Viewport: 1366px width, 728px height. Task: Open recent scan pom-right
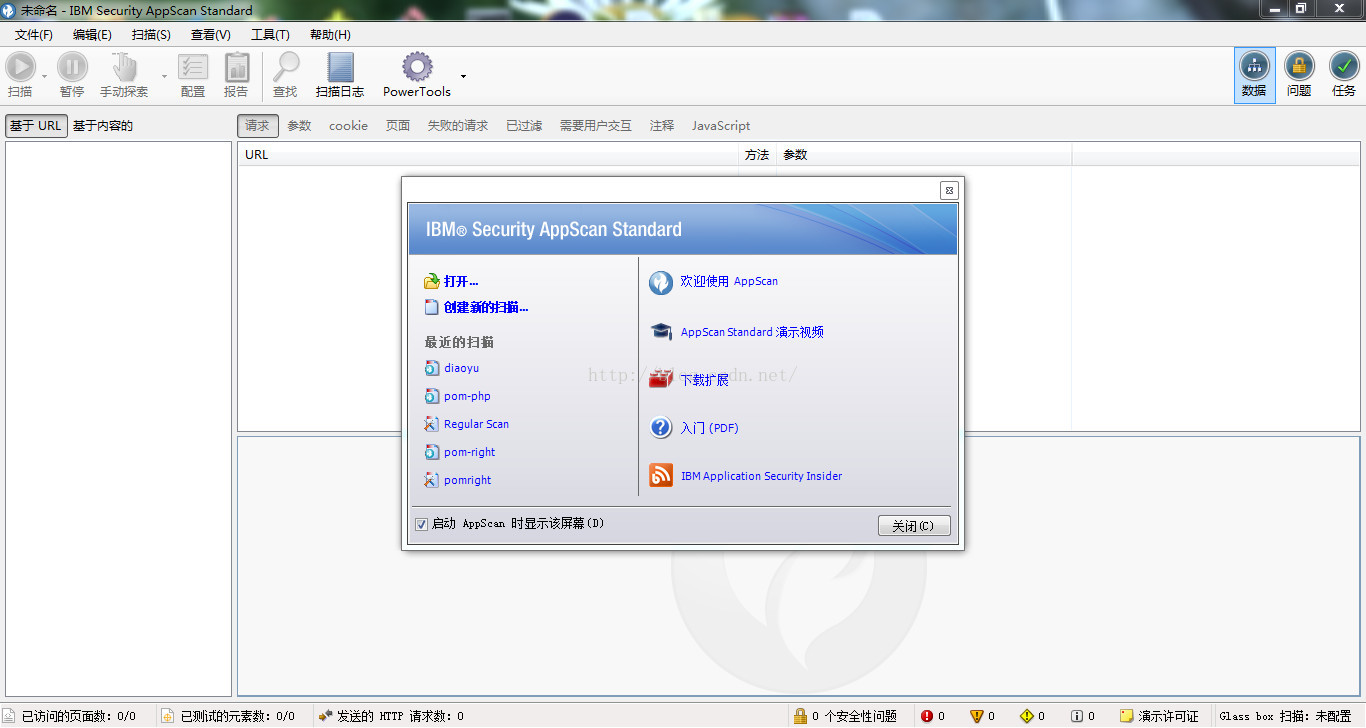point(470,452)
